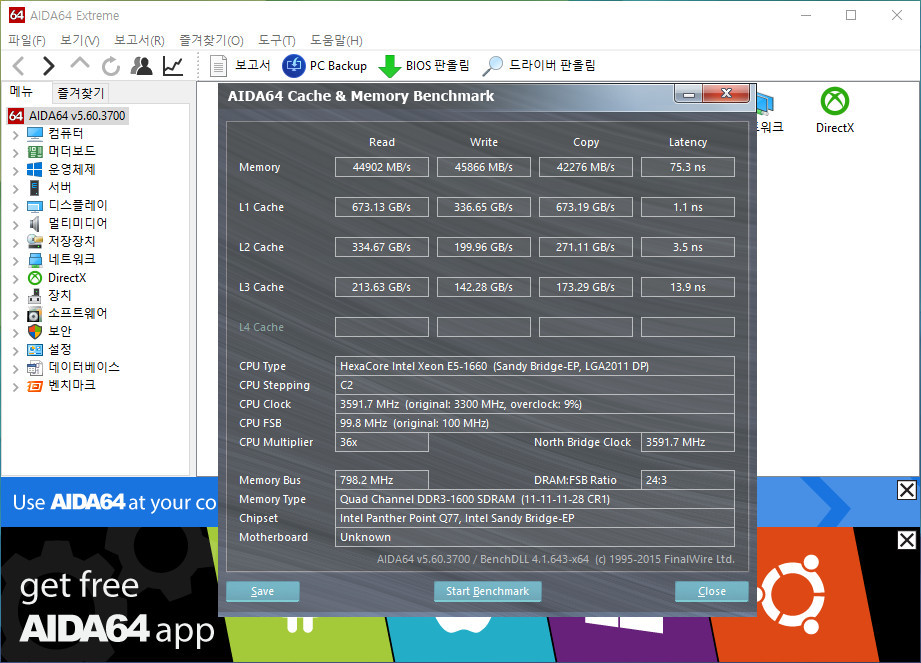Select 장치 icon in tree
921x663 pixels.
35,296
